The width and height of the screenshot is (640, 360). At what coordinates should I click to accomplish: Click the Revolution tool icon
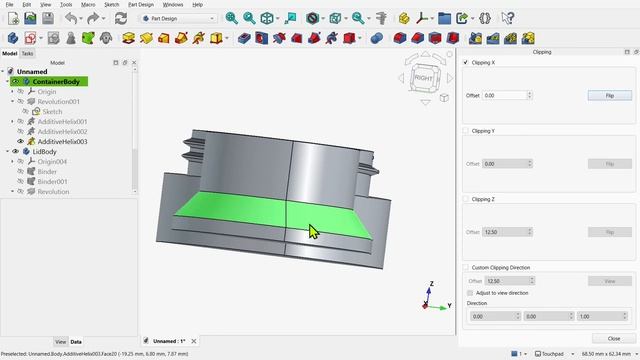pyautogui.click(x=146, y=38)
